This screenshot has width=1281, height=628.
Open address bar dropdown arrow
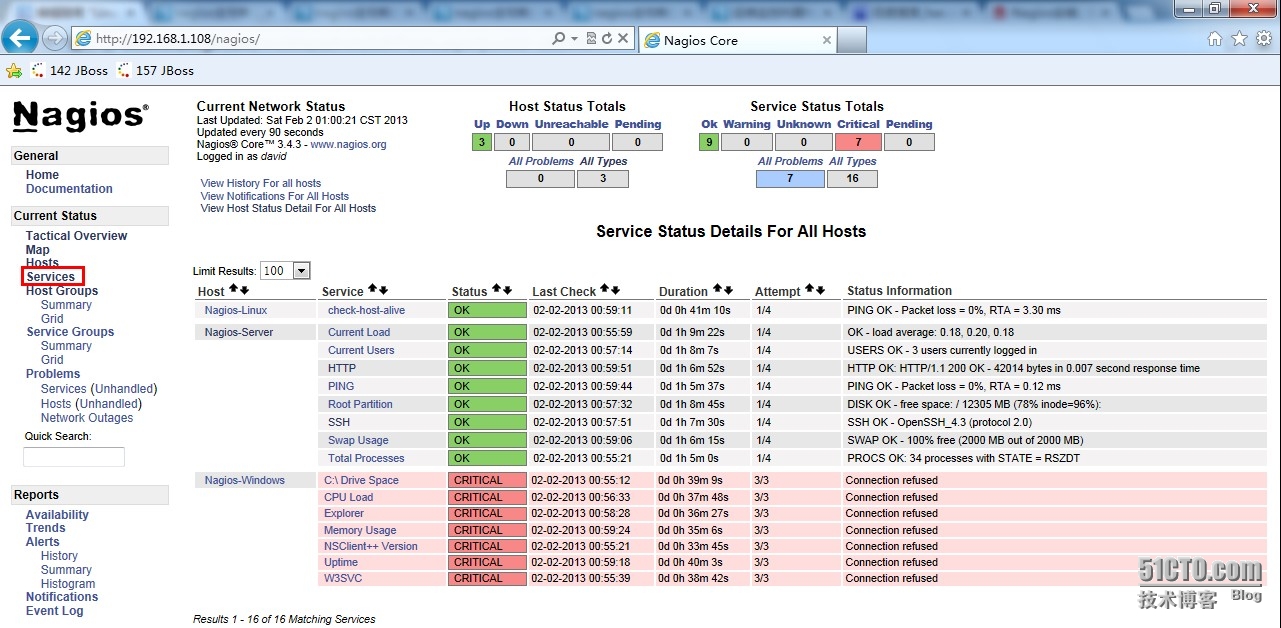pyautogui.click(x=574, y=39)
